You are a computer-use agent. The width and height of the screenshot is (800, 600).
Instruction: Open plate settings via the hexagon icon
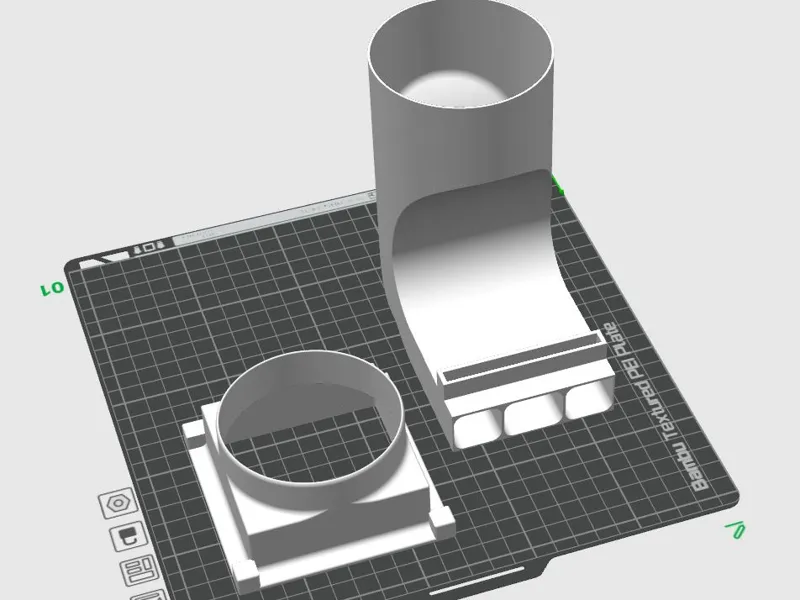pyautogui.click(x=118, y=503)
